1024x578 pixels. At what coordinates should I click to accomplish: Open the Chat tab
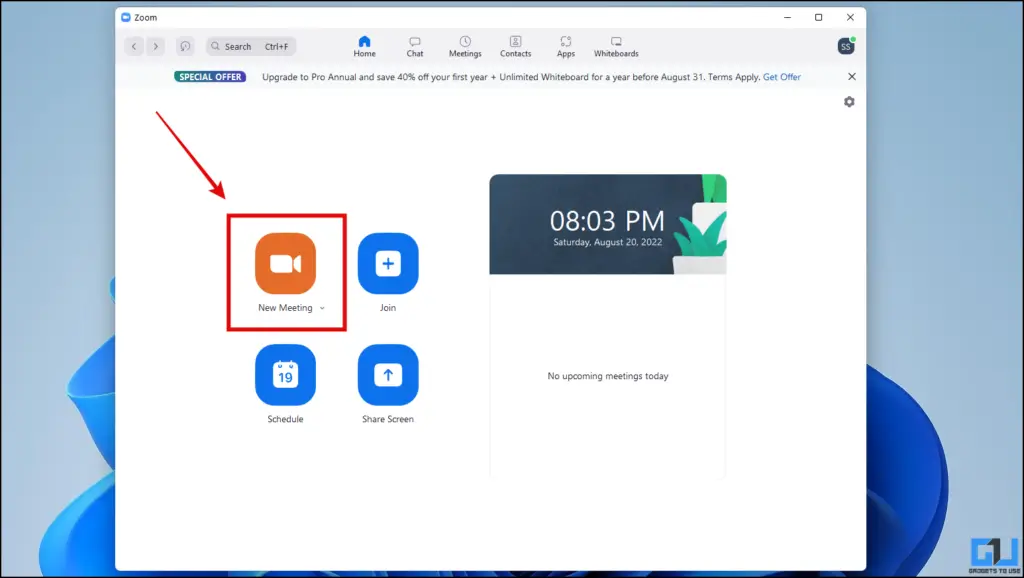(415, 46)
